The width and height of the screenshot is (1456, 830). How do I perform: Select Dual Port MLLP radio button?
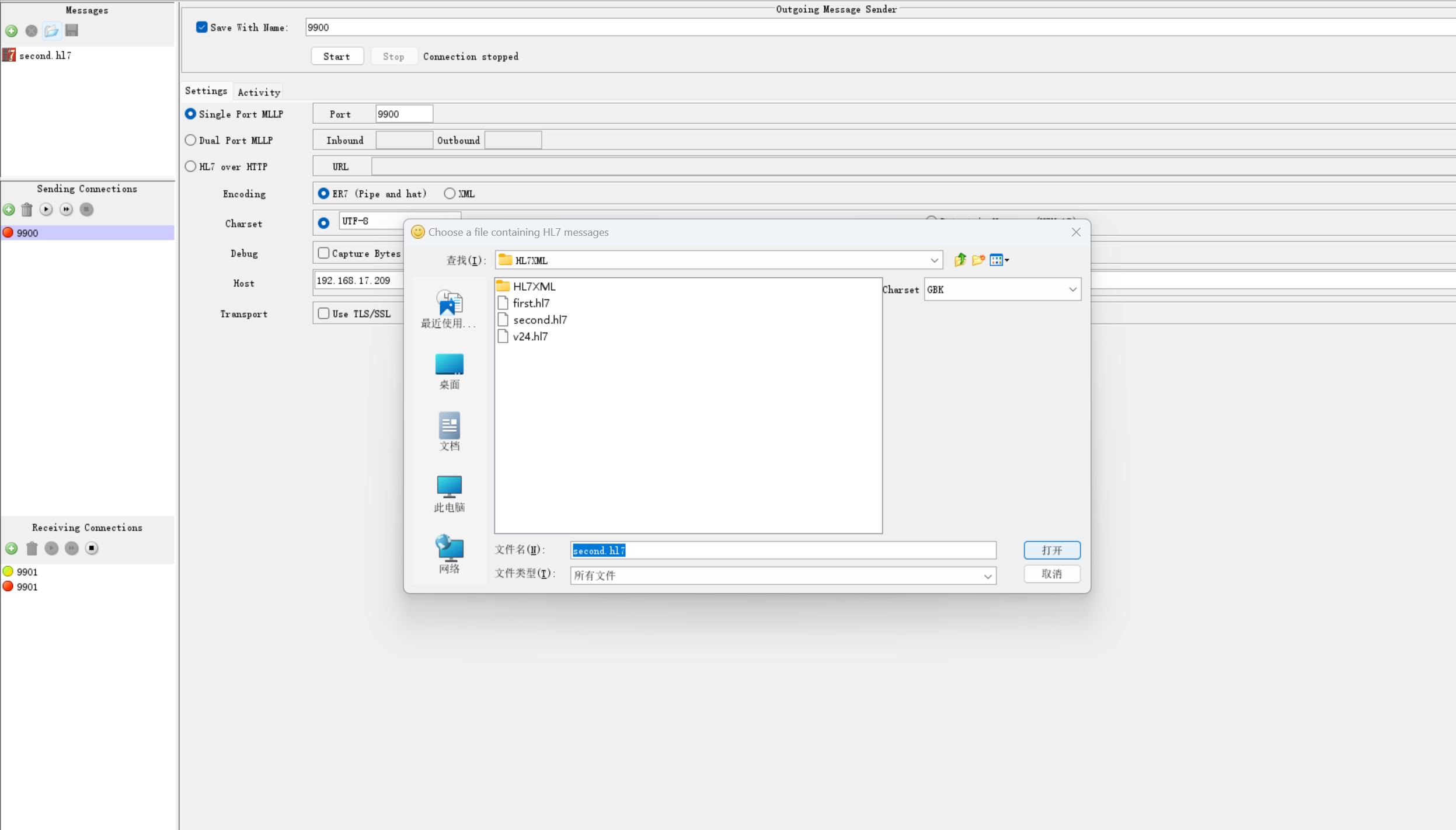[x=191, y=140]
